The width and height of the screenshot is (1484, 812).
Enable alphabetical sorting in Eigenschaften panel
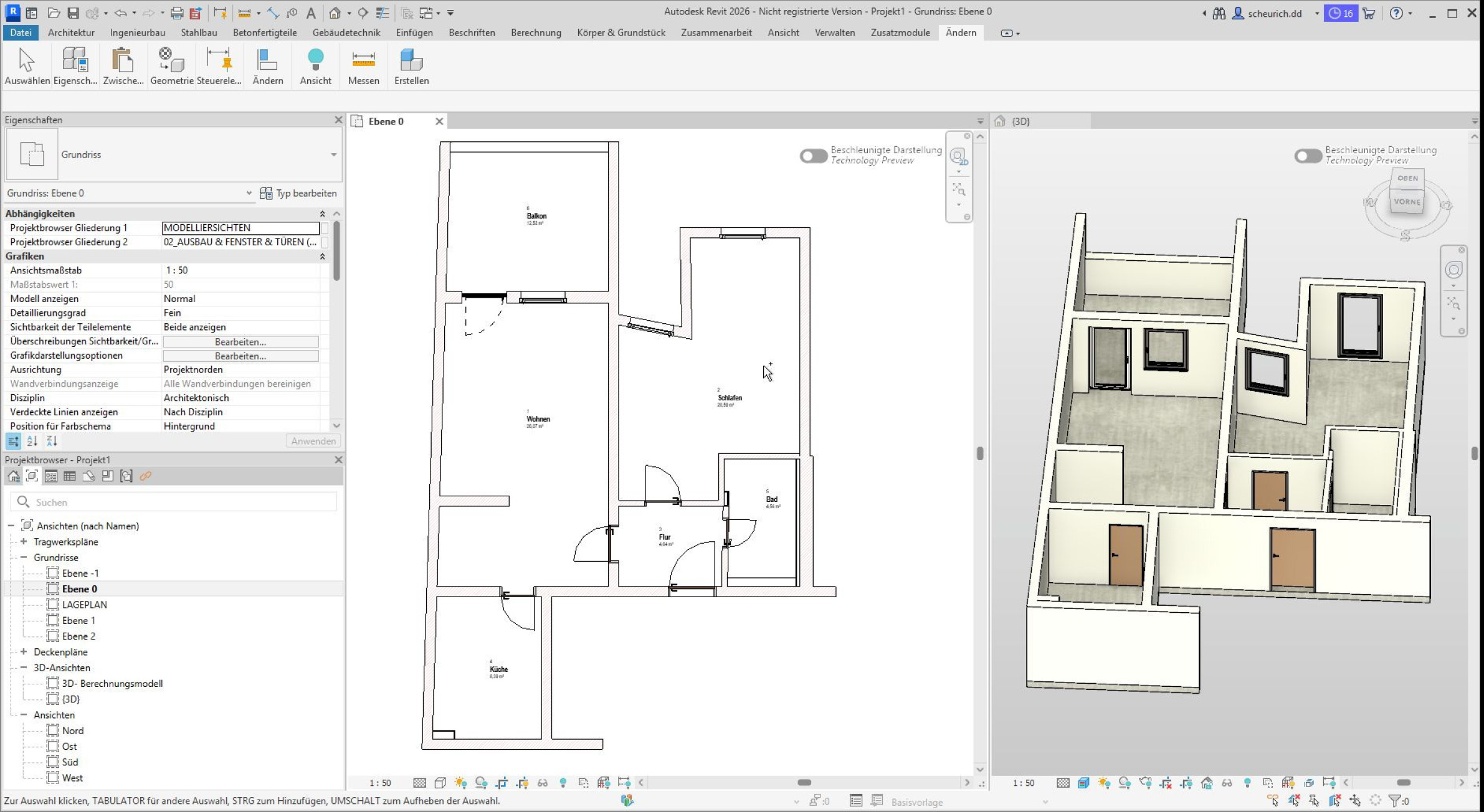32,441
